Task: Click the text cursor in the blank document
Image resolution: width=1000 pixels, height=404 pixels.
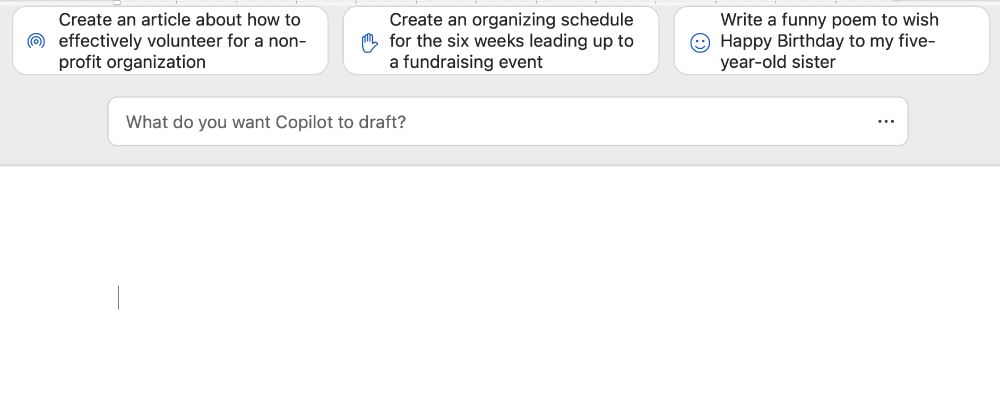Action: tap(119, 297)
